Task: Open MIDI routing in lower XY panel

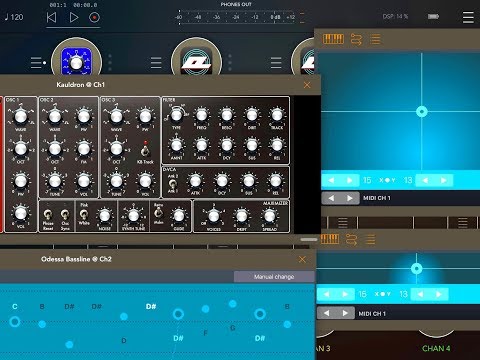Action: [x=351, y=239]
